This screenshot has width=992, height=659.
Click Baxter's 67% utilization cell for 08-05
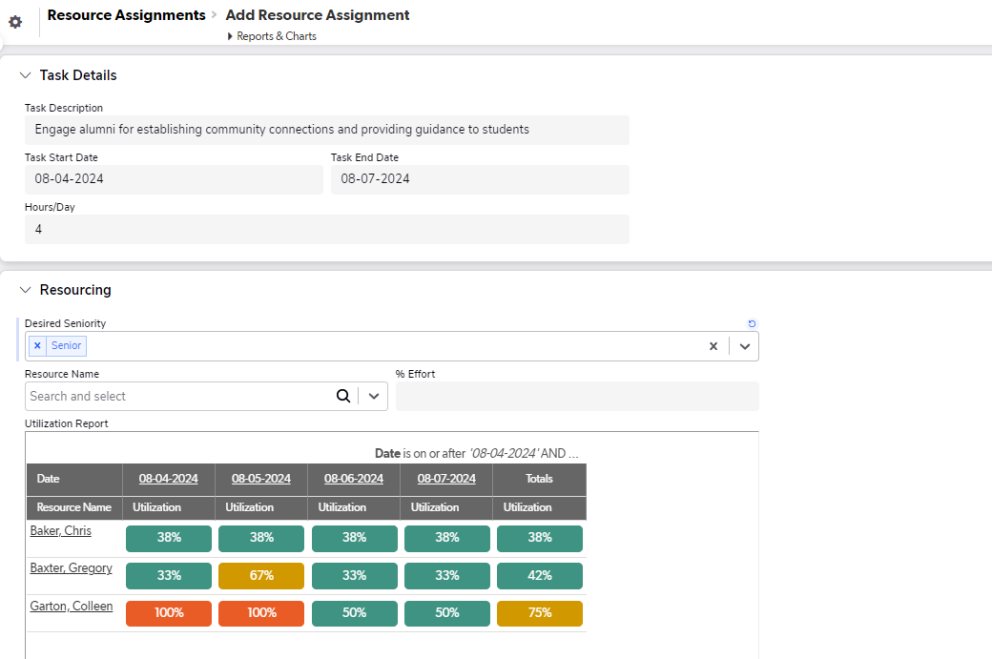(261, 576)
